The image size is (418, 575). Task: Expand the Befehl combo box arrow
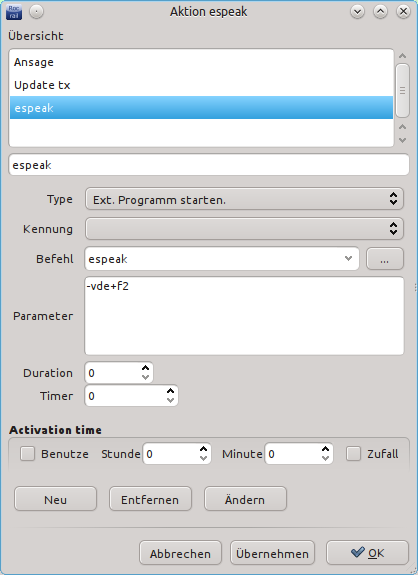tap(348, 259)
